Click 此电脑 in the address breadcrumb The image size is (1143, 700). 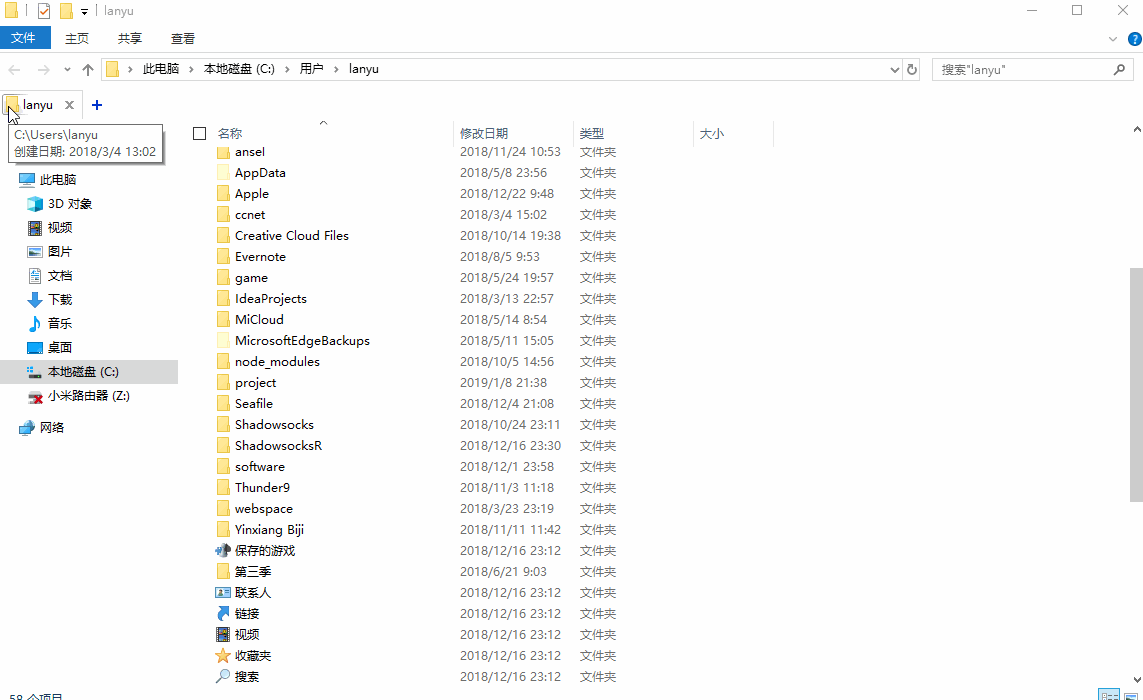coord(160,69)
